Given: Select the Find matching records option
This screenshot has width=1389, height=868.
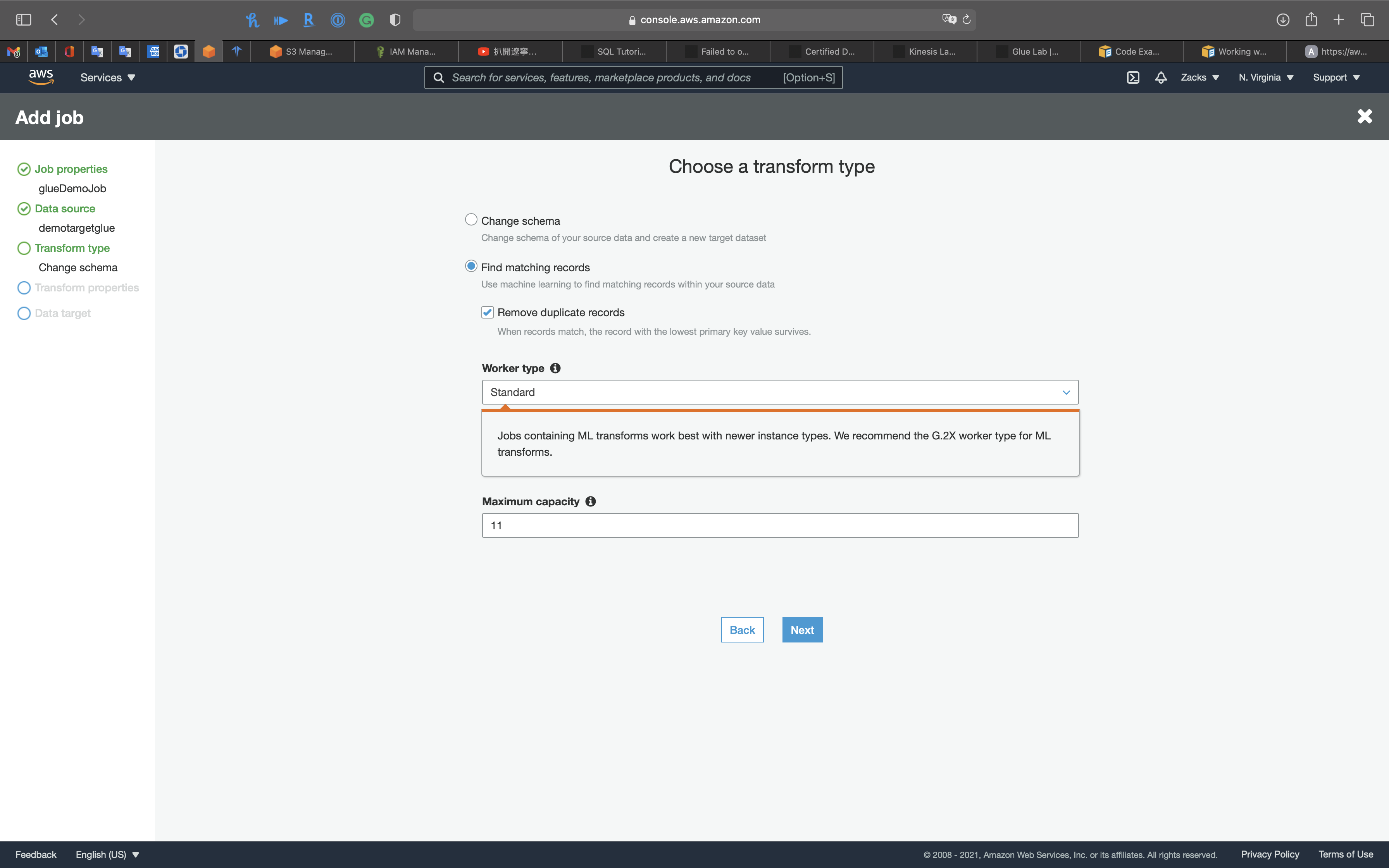Looking at the screenshot, I should point(471,266).
